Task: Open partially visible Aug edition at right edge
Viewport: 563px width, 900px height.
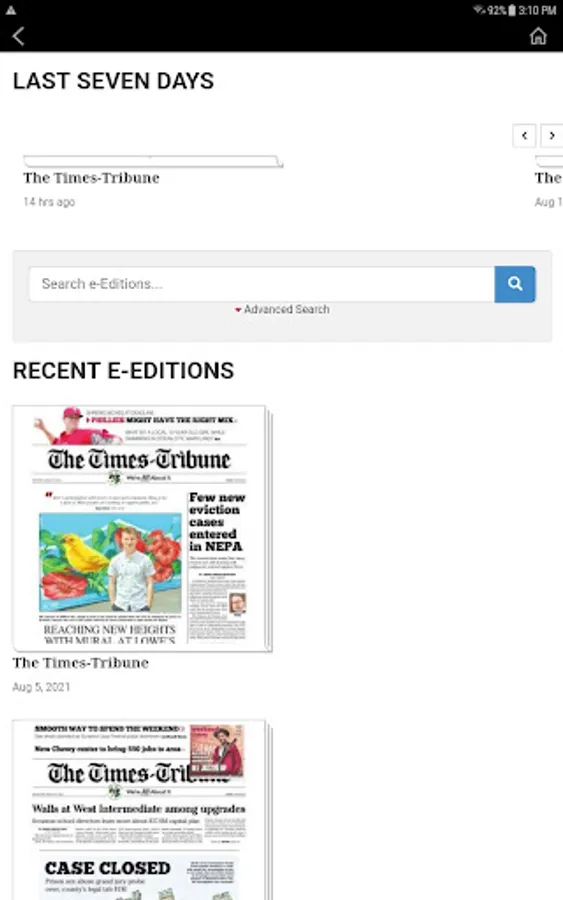Action: pyautogui.click(x=549, y=179)
